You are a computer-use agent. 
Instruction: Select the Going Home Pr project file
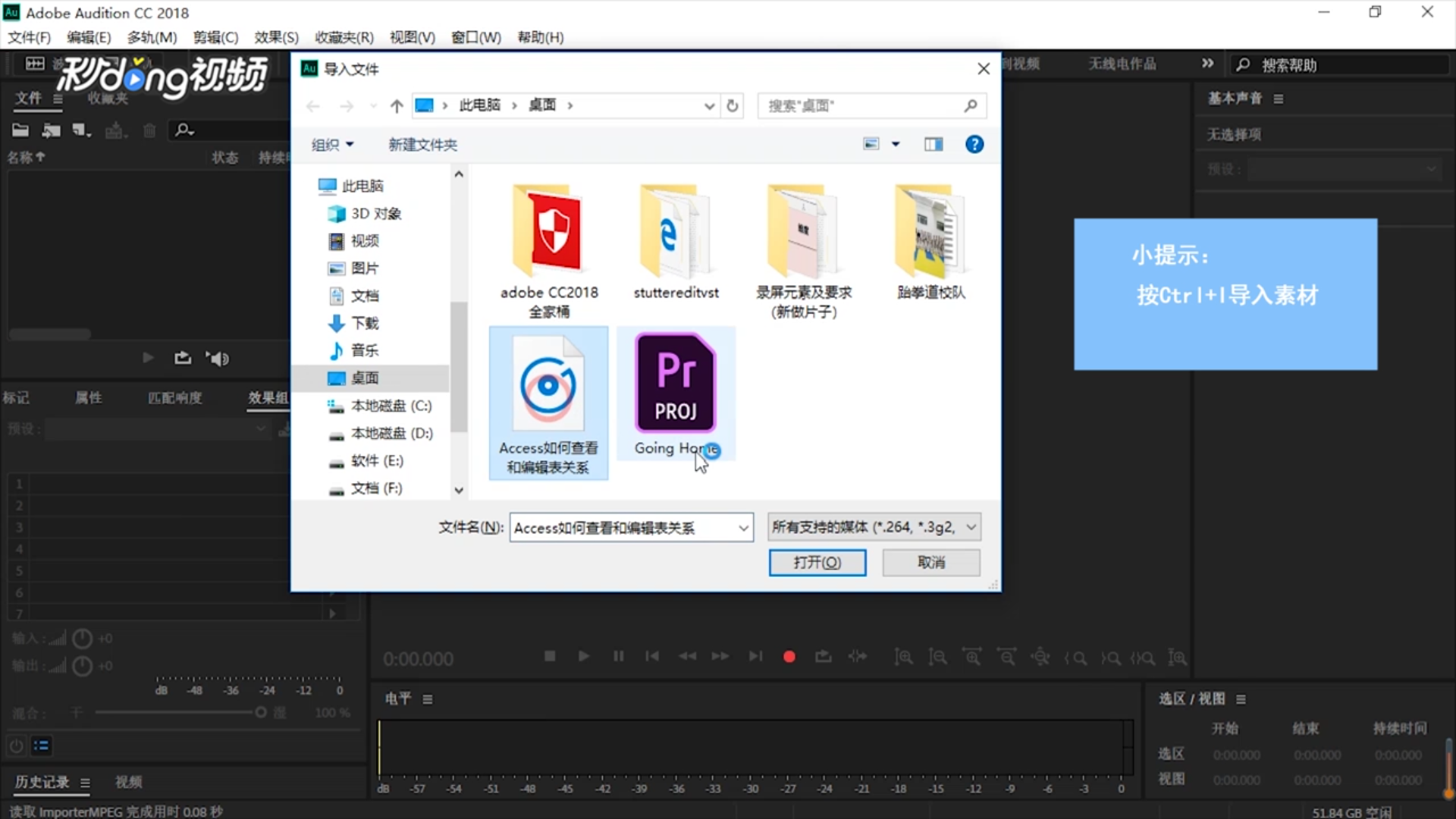click(x=676, y=394)
